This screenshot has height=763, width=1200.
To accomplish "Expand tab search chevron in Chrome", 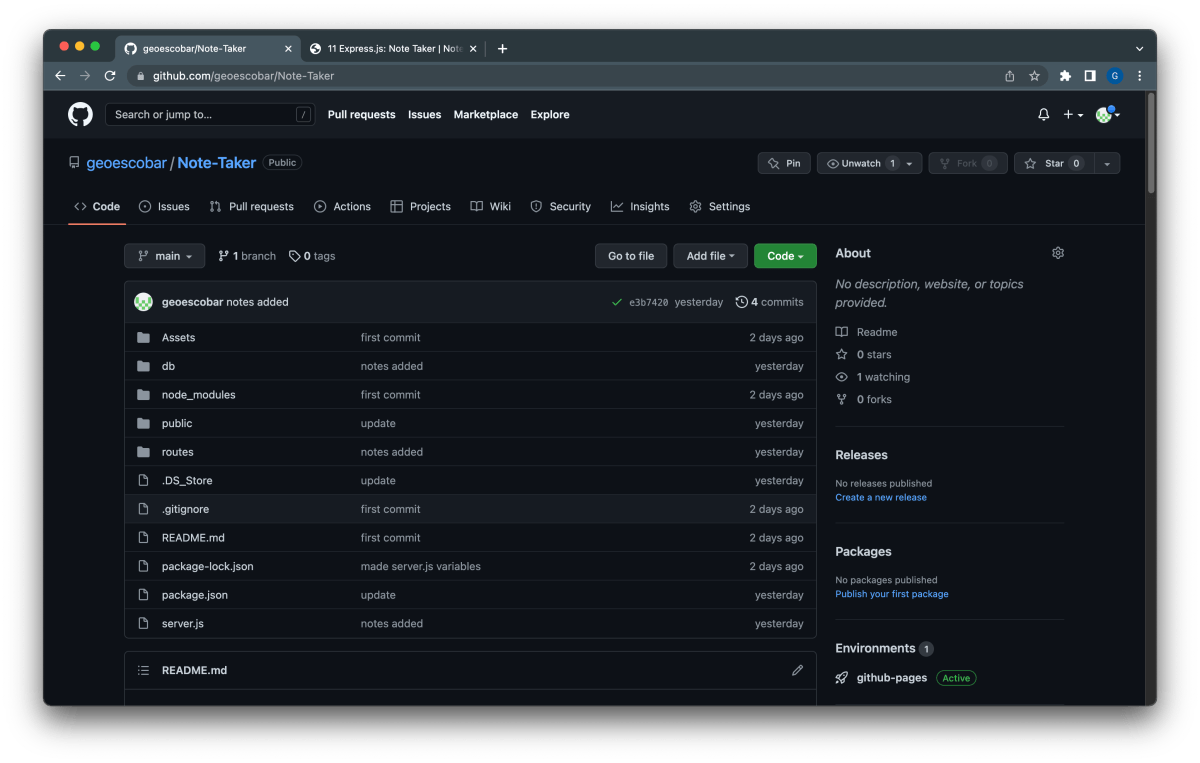I will pyautogui.click(x=1139, y=48).
